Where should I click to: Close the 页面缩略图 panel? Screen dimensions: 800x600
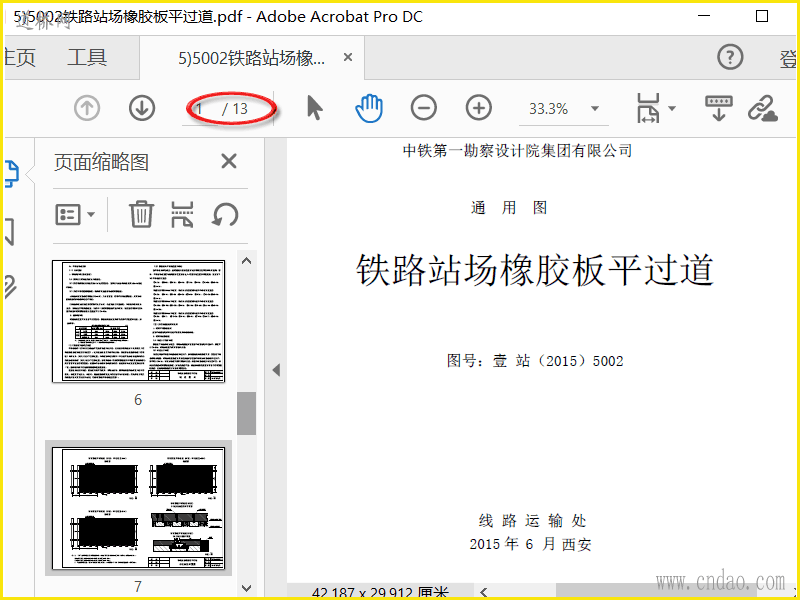(229, 161)
